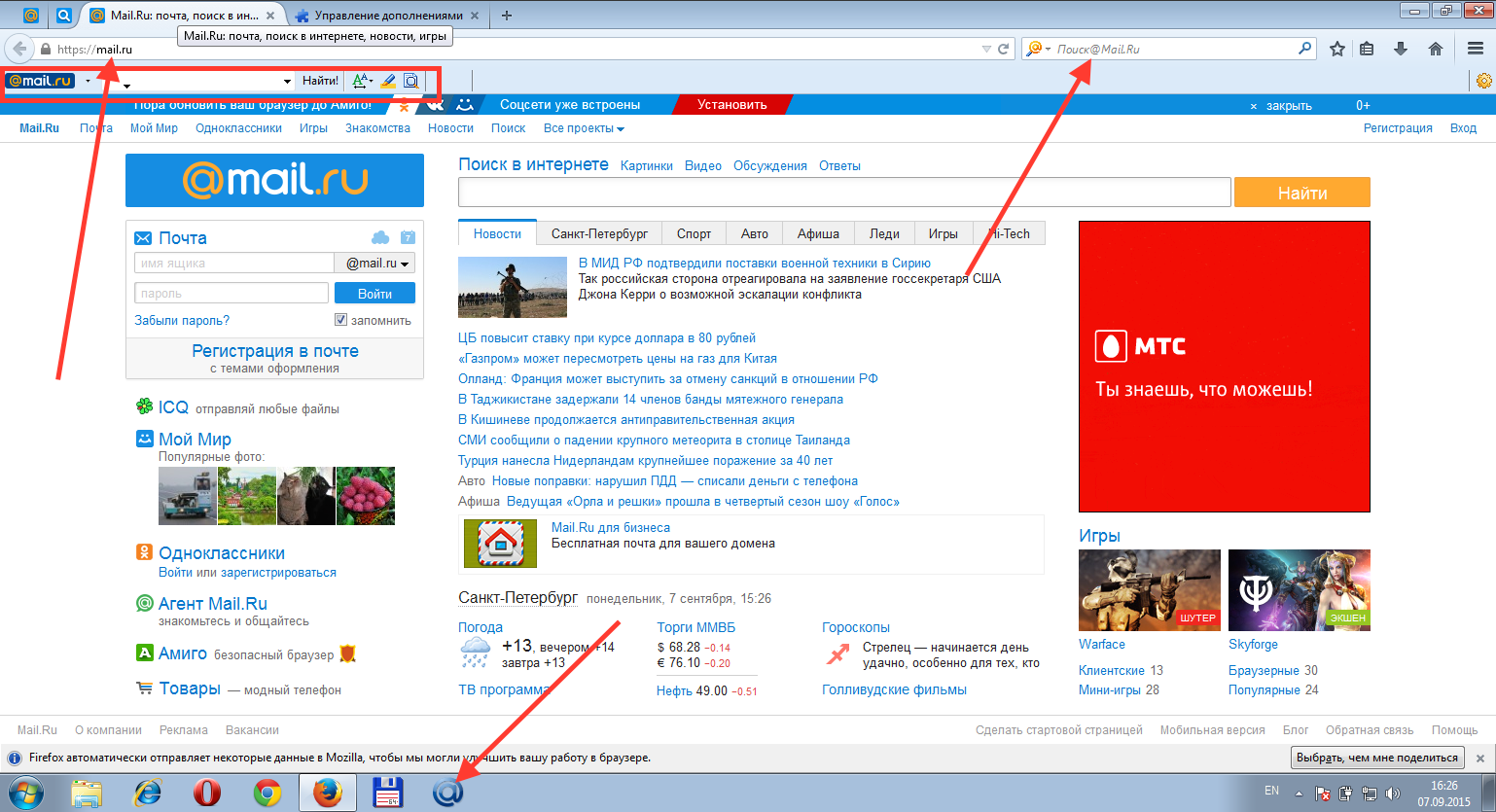The height and width of the screenshot is (812, 1496).
Task: Click toolbar page search magnifier icon
Action: pos(411,81)
